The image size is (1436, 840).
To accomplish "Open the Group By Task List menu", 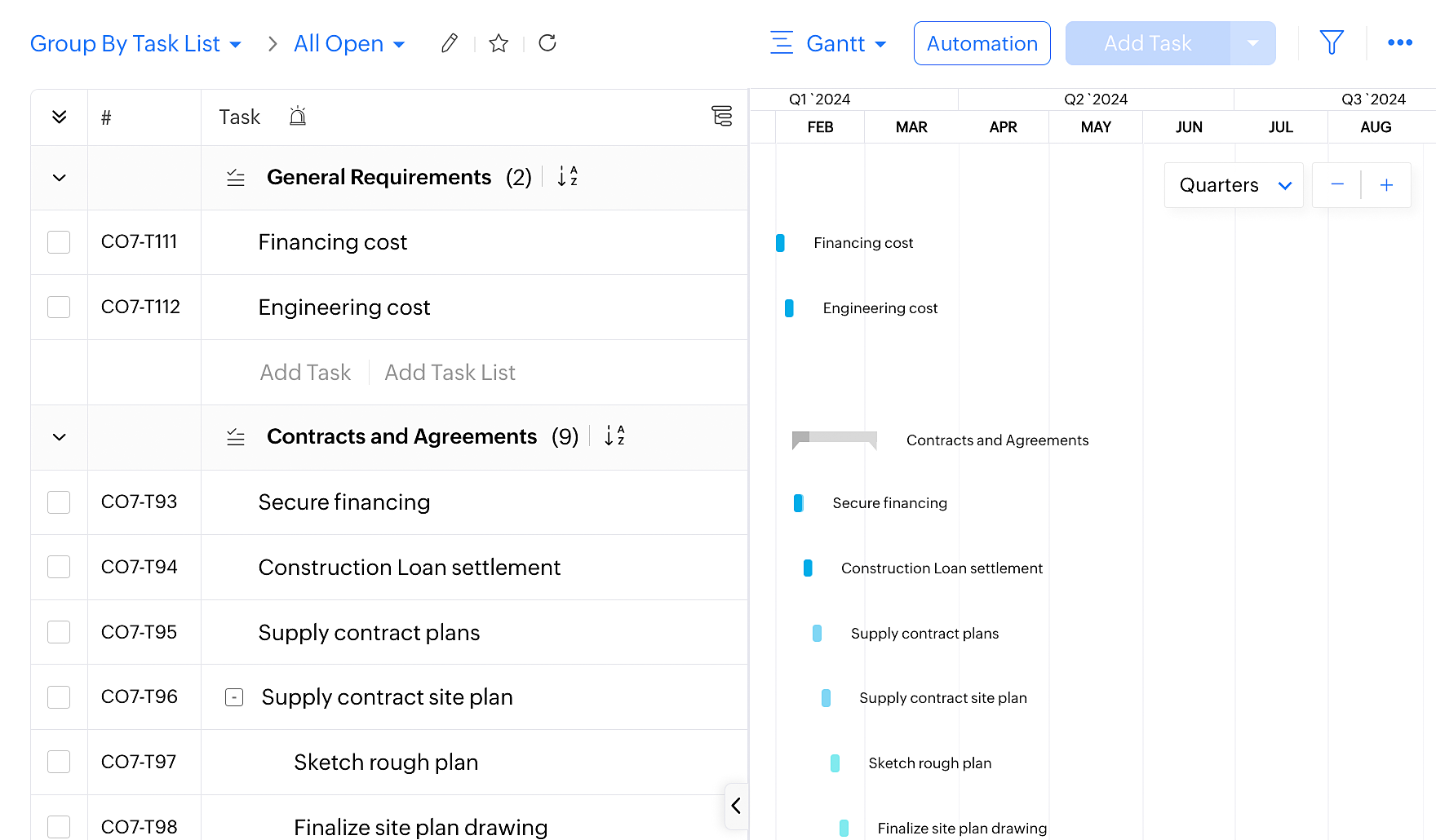I will pyautogui.click(x=135, y=43).
